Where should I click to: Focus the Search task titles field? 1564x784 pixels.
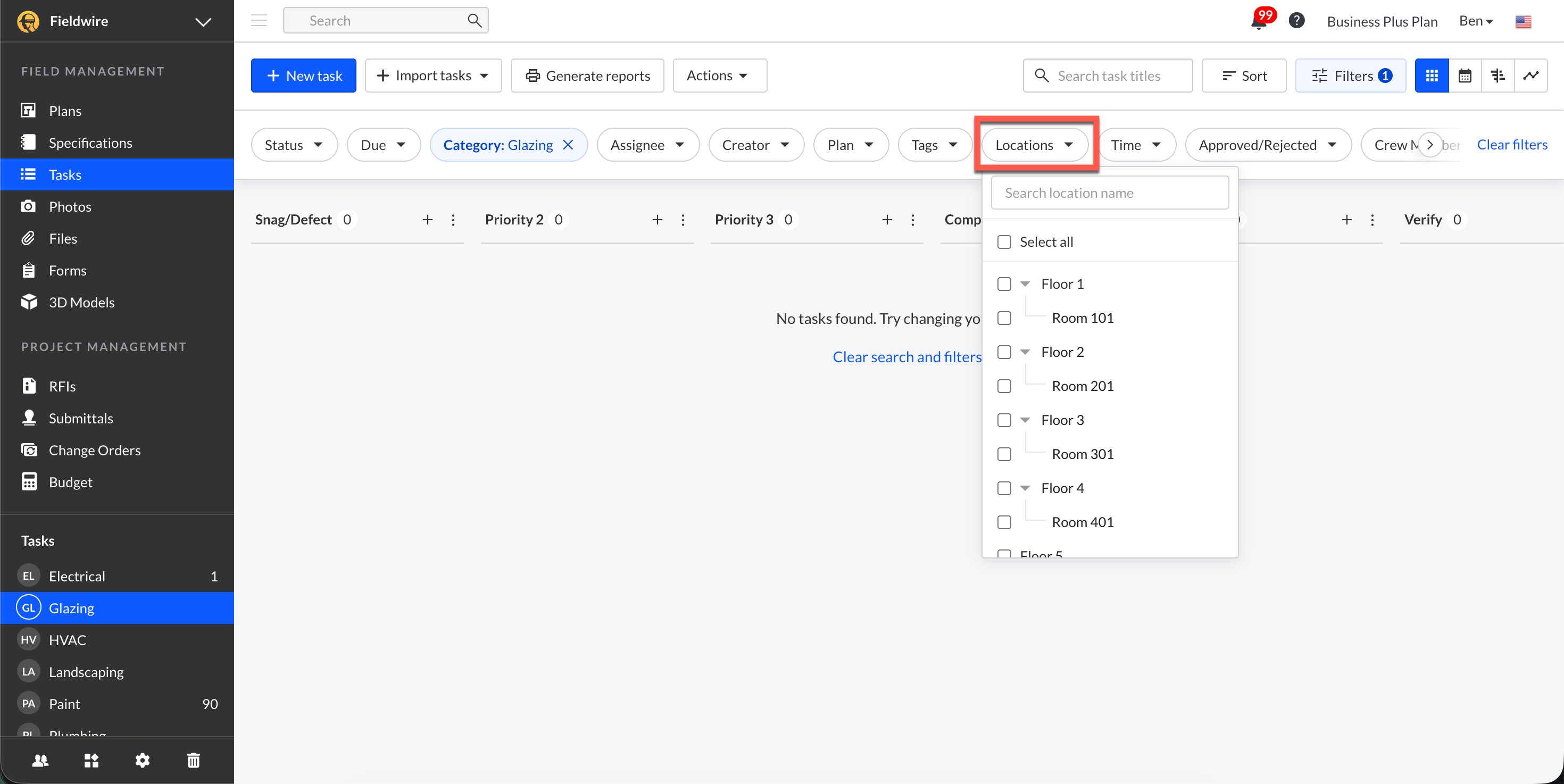point(1108,76)
